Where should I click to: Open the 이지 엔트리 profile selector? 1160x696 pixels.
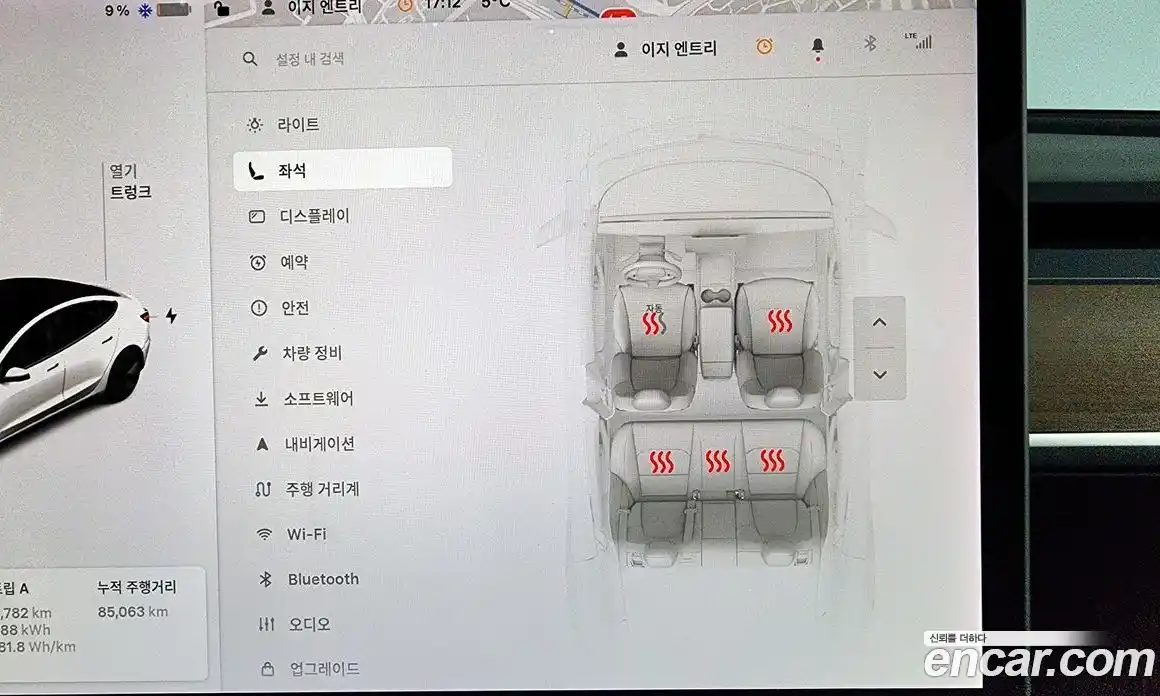tap(666, 49)
